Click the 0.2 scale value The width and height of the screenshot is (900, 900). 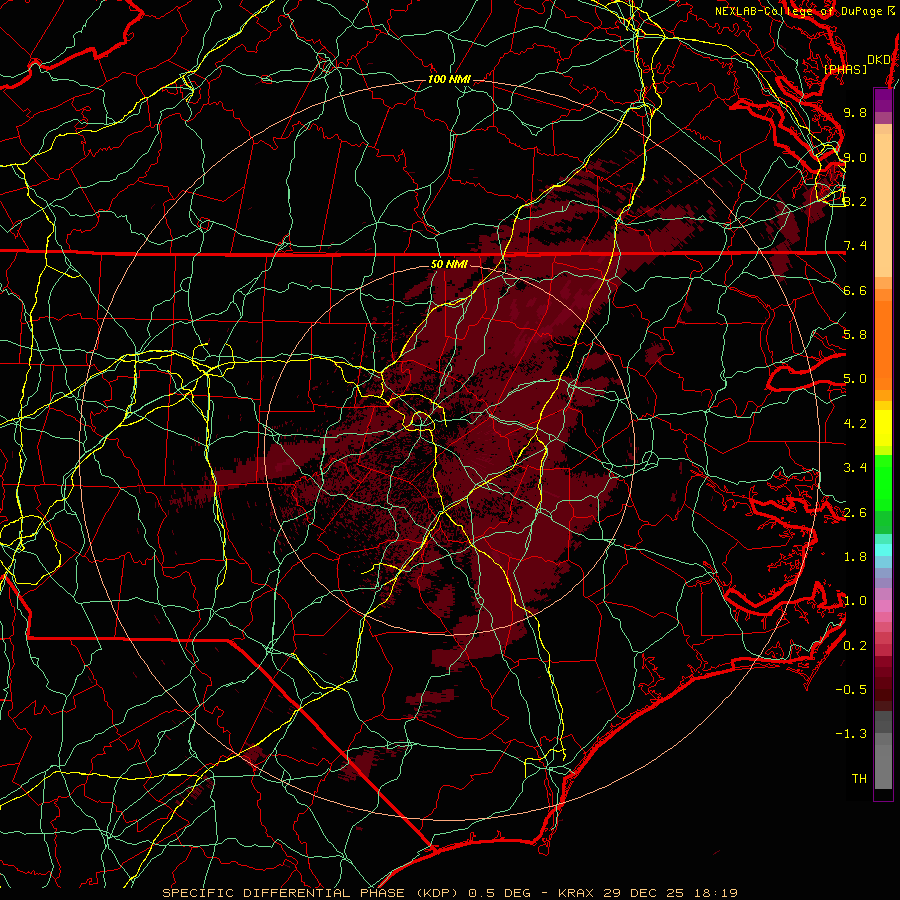pyautogui.click(x=855, y=646)
